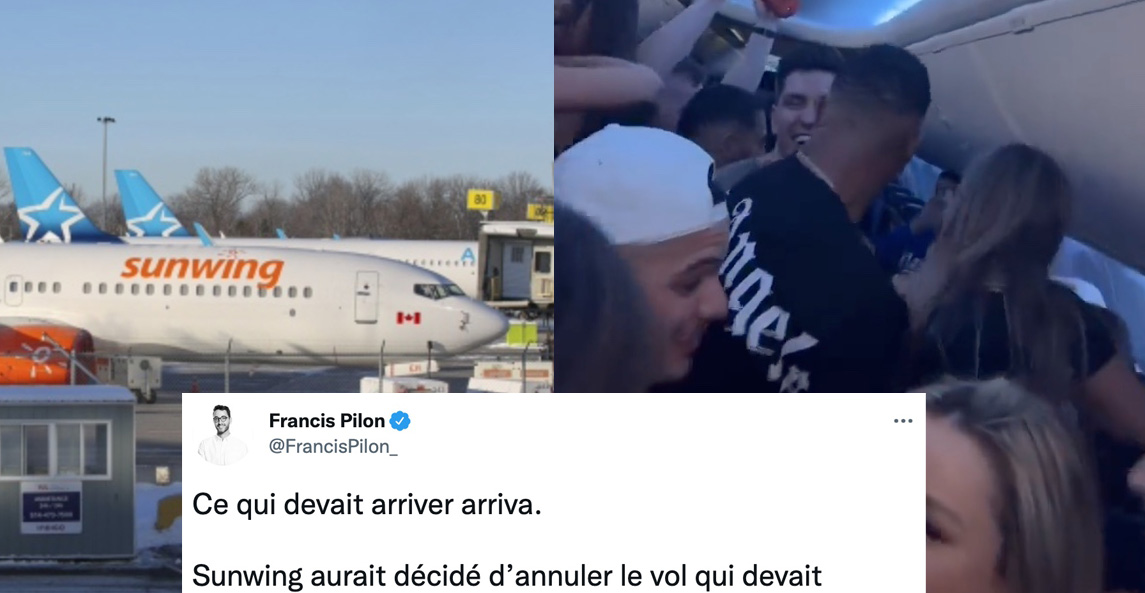Screen dimensions: 1145x593
Task: Select the text "Ce qui devait arriver arriva."
Action: pyautogui.click(x=367, y=505)
